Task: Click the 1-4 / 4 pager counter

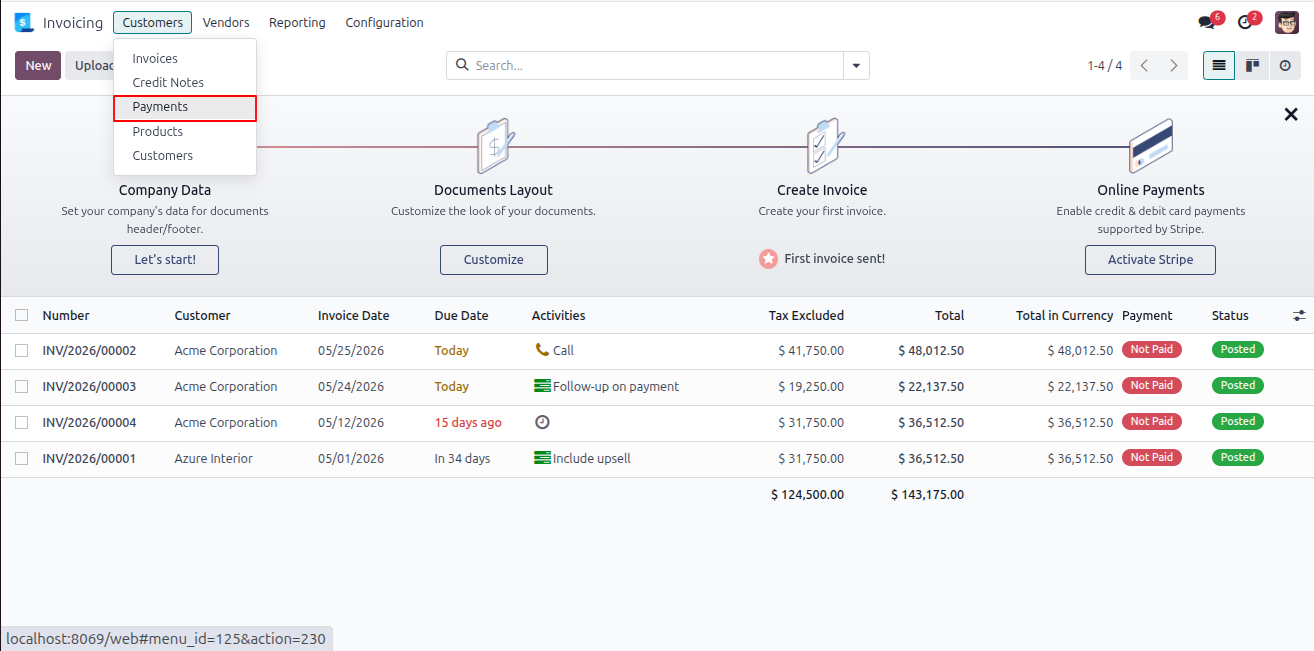Action: coord(1105,66)
